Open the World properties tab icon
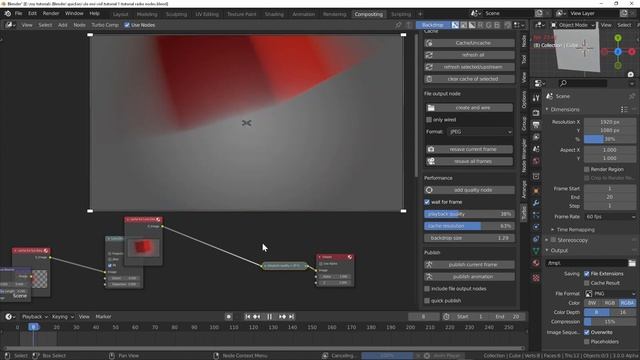This screenshot has height=360, width=640. tap(536, 161)
